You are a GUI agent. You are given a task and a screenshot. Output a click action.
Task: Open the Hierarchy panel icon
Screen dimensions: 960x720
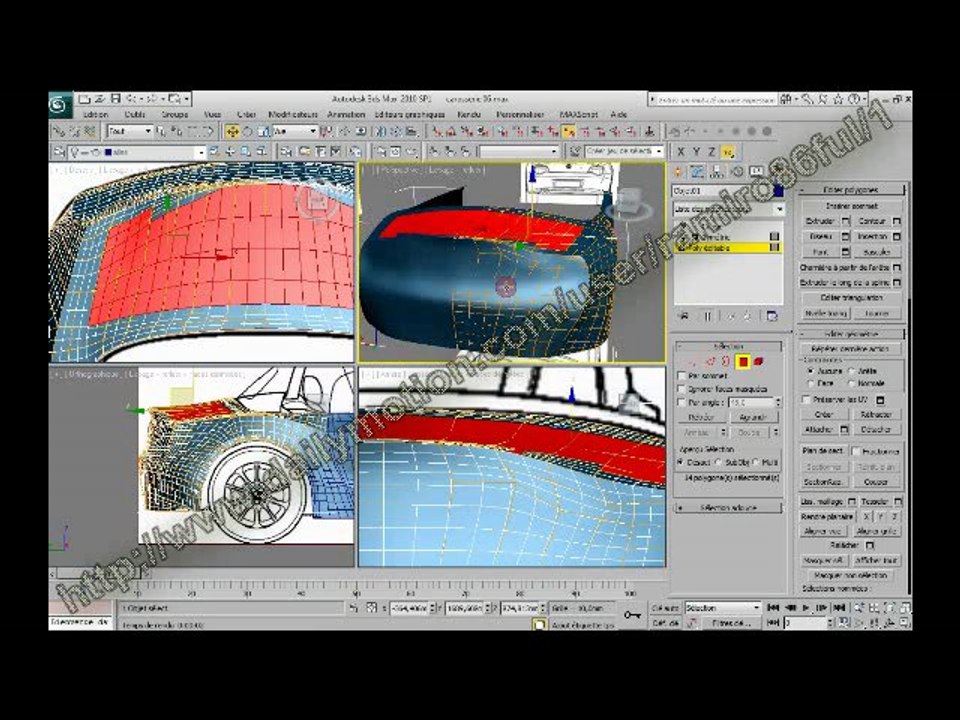point(717,171)
